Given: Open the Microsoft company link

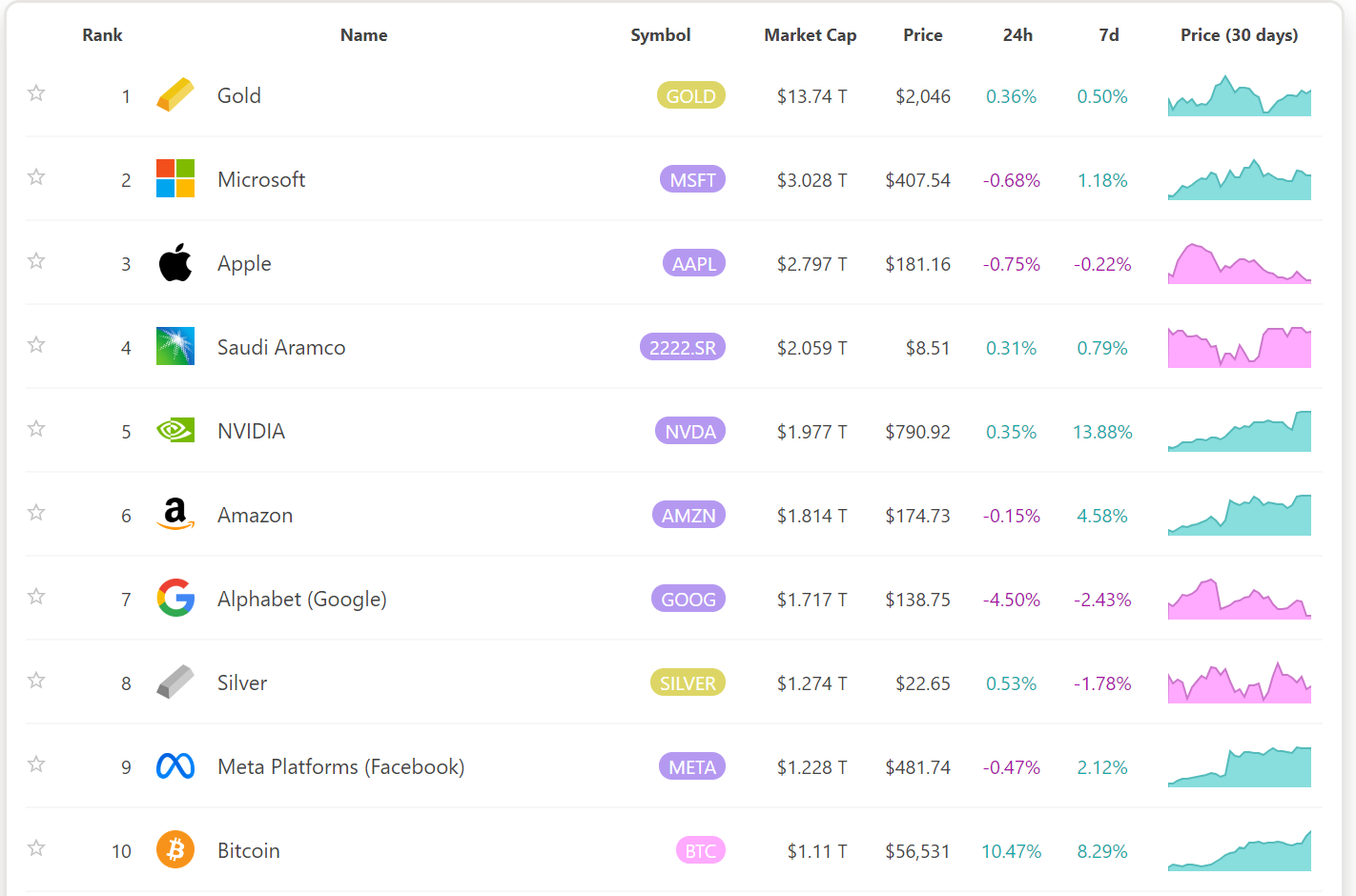Looking at the screenshot, I should pos(261,179).
